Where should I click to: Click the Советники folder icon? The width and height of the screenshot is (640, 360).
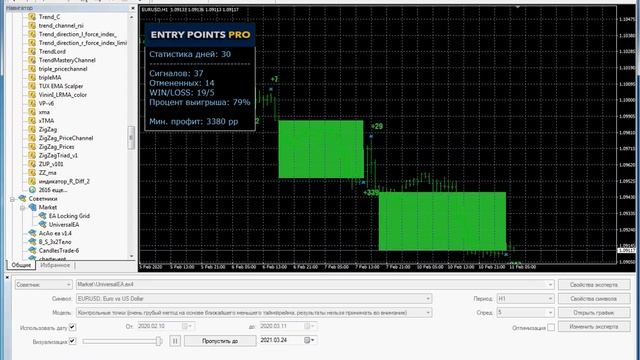coord(22,198)
